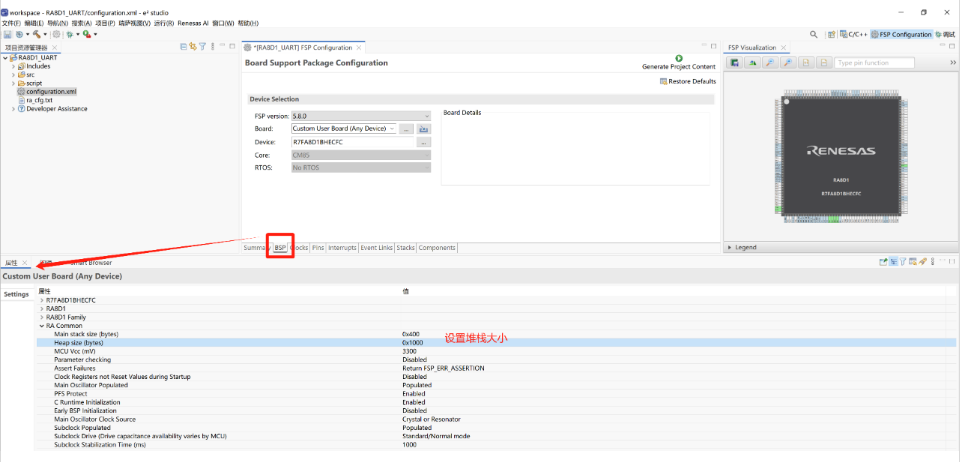The width and height of the screenshot is (960, 462).
Task: Click first chip view icon in FSP Visualization
Action: point(735,62)
